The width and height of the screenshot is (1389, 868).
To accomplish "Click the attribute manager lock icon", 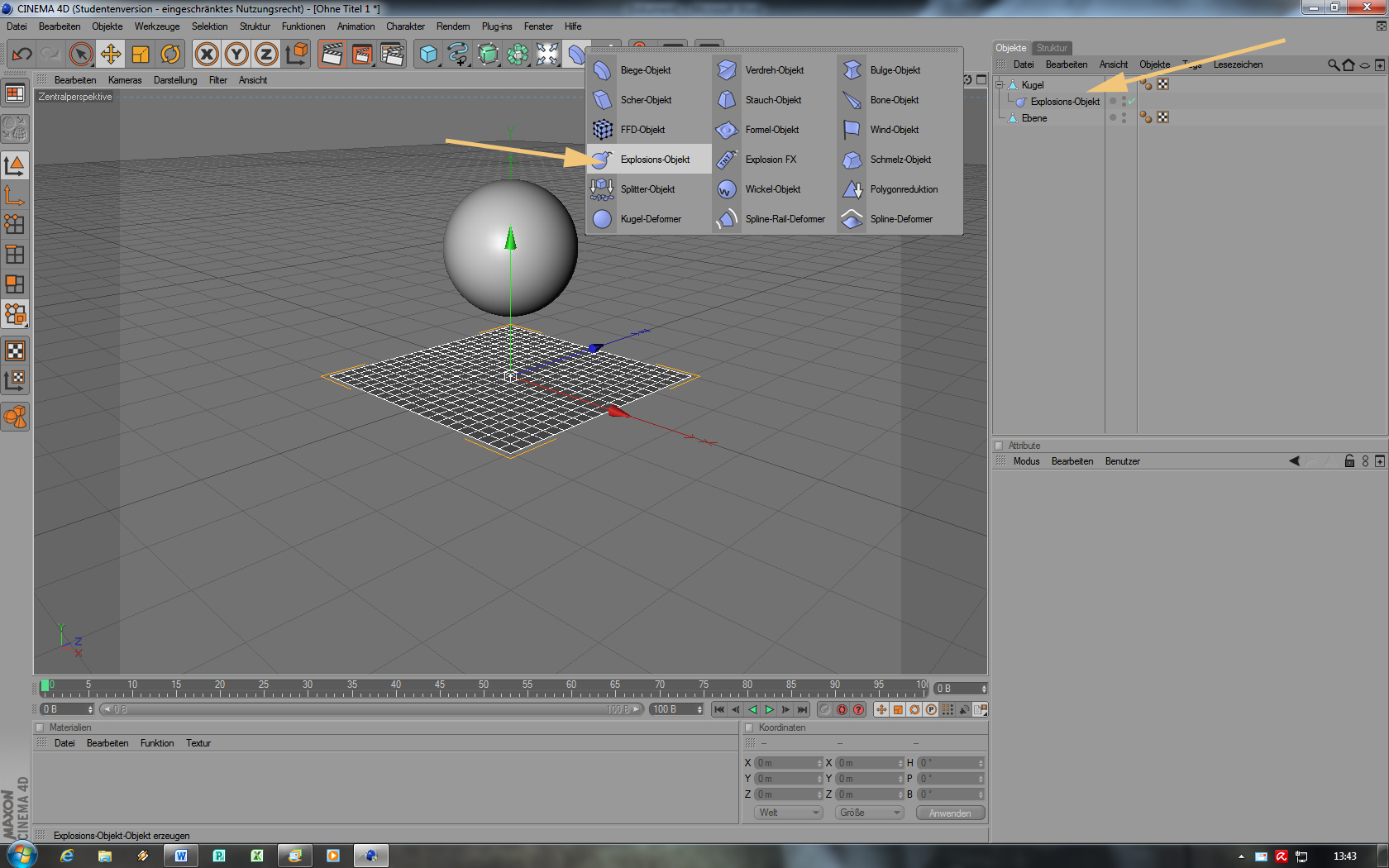I will pyautogui.click(x=1349, y=461).
